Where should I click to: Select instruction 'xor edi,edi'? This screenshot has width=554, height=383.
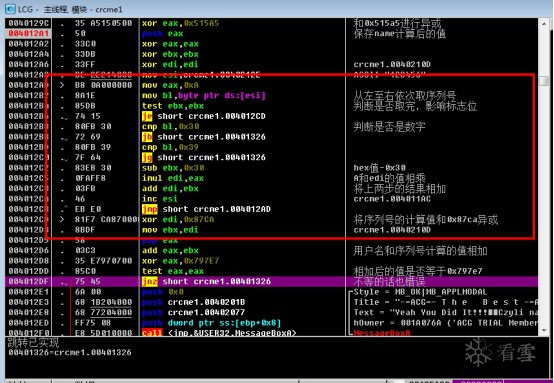pyautogui.click(x=170, y=65)
